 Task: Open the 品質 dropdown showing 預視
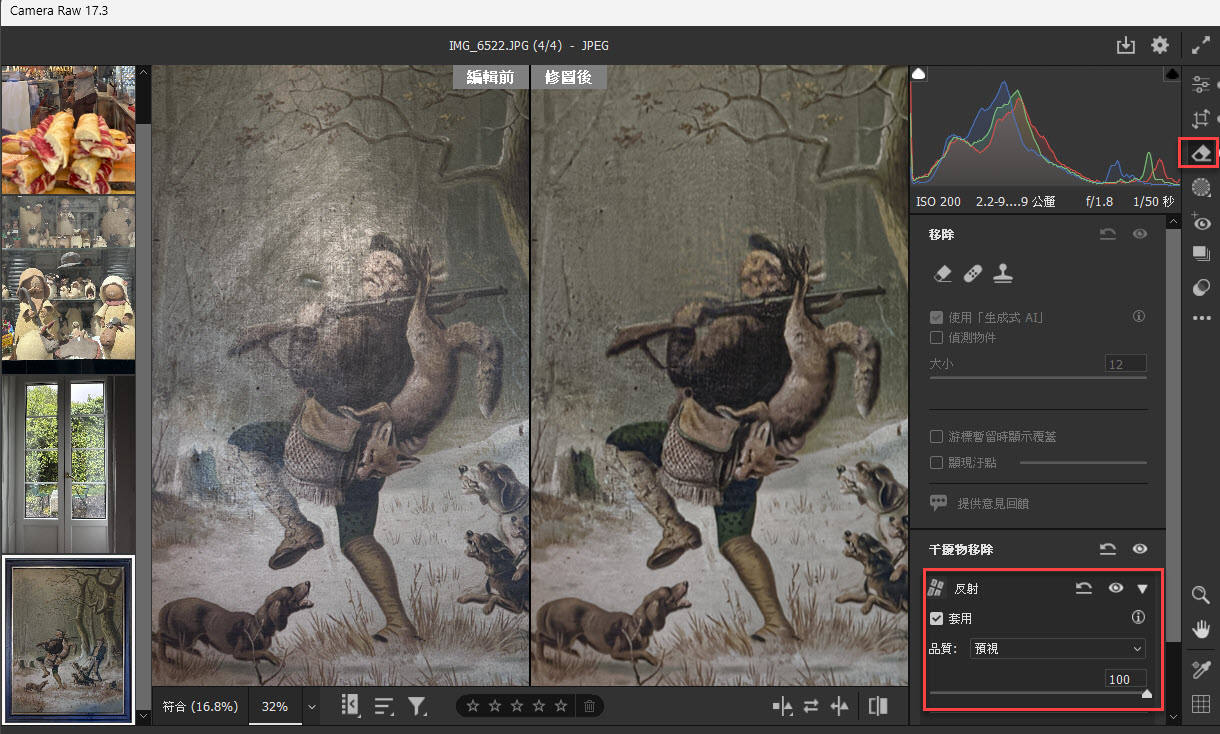1057,649
